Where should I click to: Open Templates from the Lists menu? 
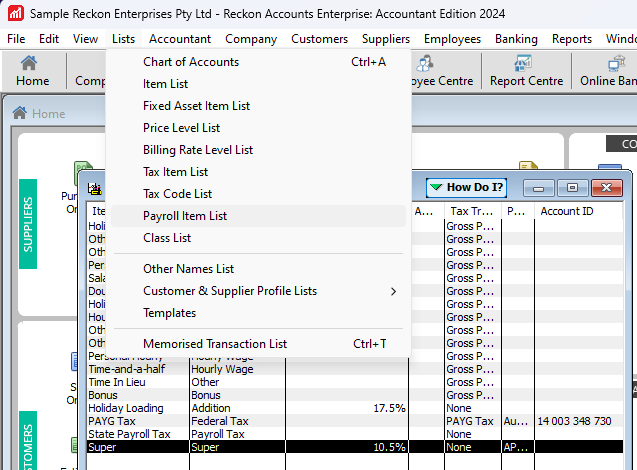pos(258,313)
